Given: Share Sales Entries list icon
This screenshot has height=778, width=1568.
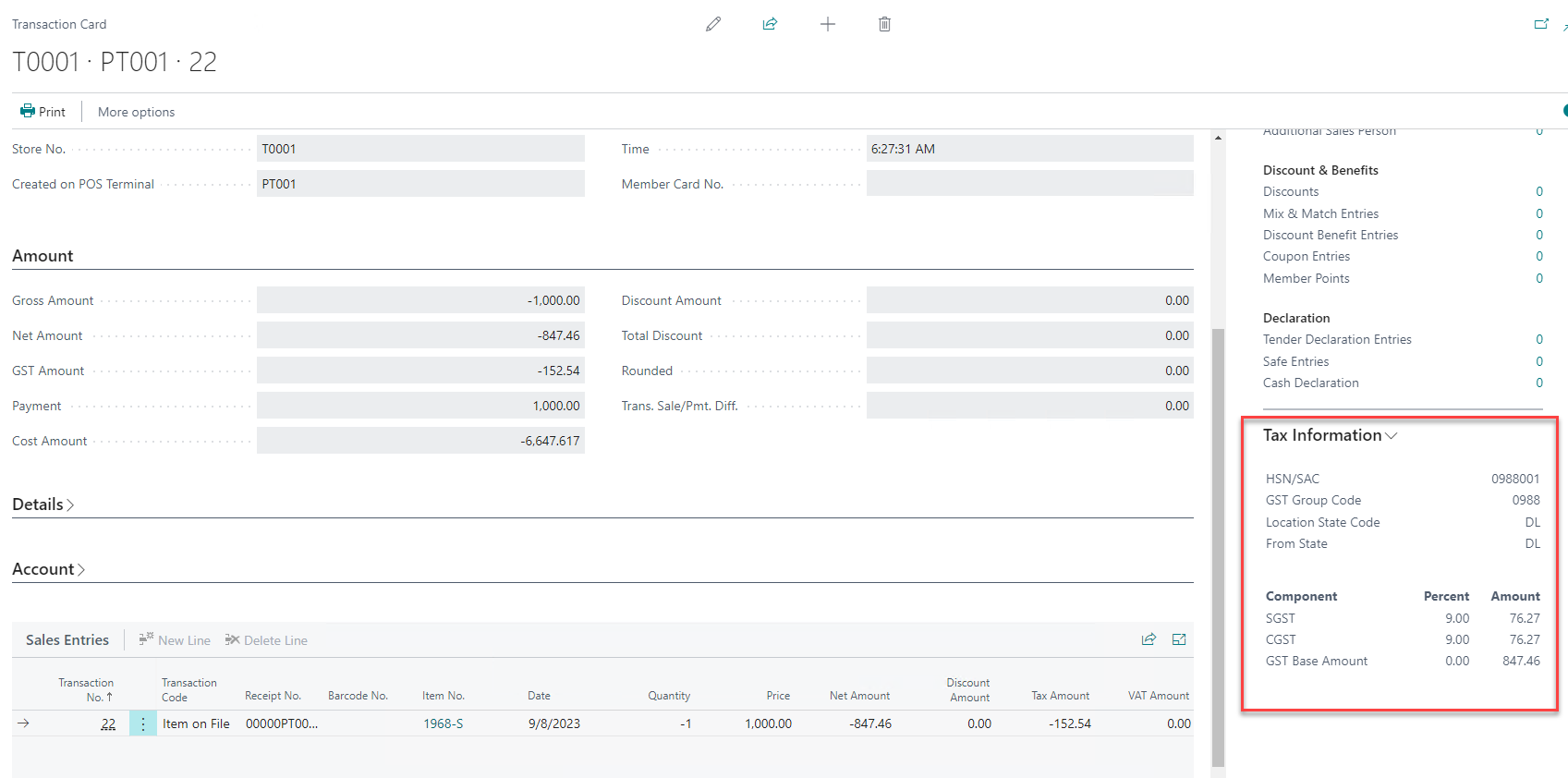Looking at the screenshot, I should click(x=1149, y=639).
